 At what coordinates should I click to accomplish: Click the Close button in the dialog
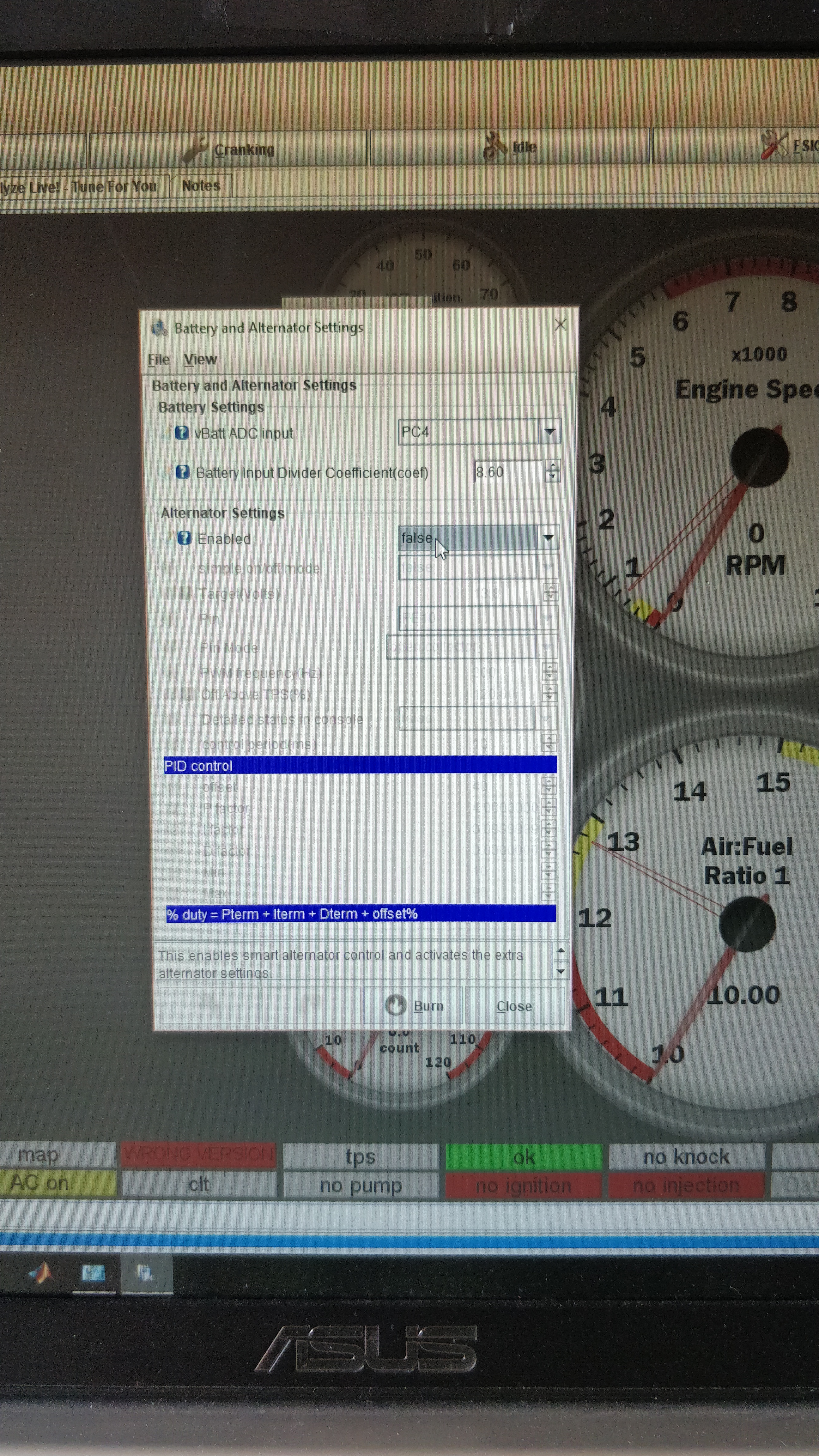coord(514,1006)
